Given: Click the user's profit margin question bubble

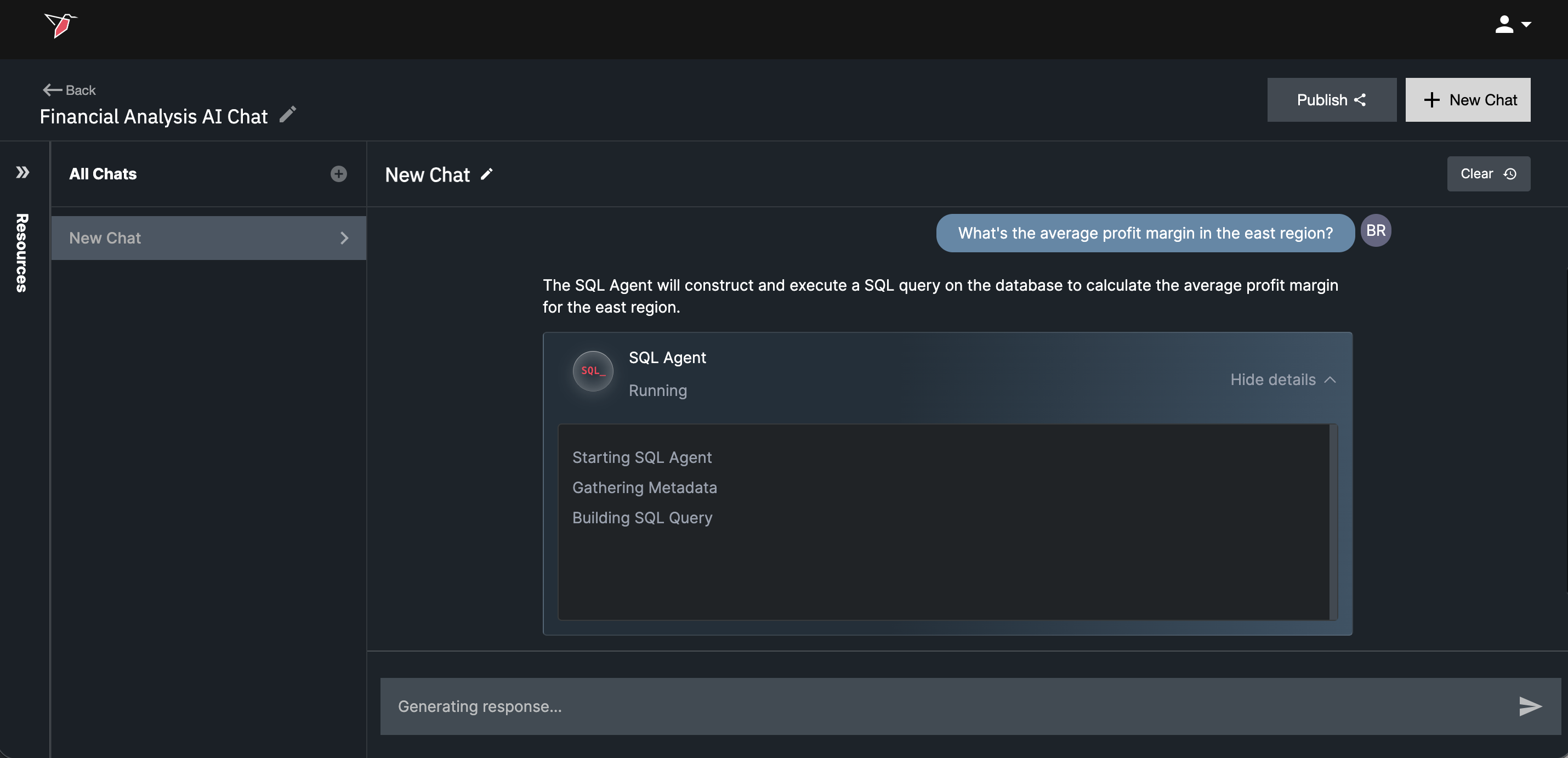Looking at the screenshot, I should 1144,233.
